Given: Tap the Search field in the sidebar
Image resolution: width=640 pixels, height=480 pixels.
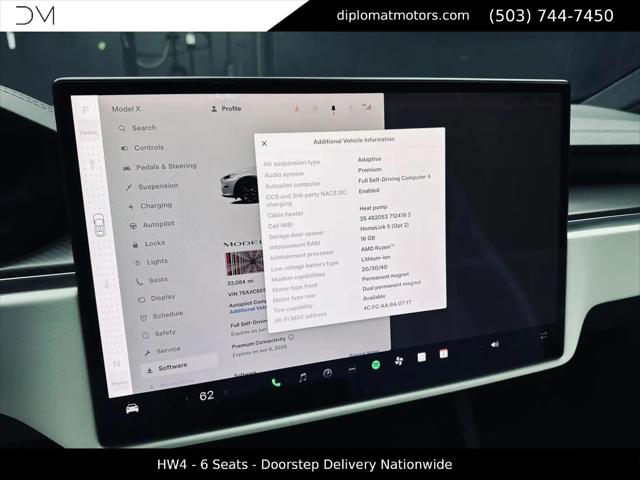Looking at the screenshot, I should (138, 128).
